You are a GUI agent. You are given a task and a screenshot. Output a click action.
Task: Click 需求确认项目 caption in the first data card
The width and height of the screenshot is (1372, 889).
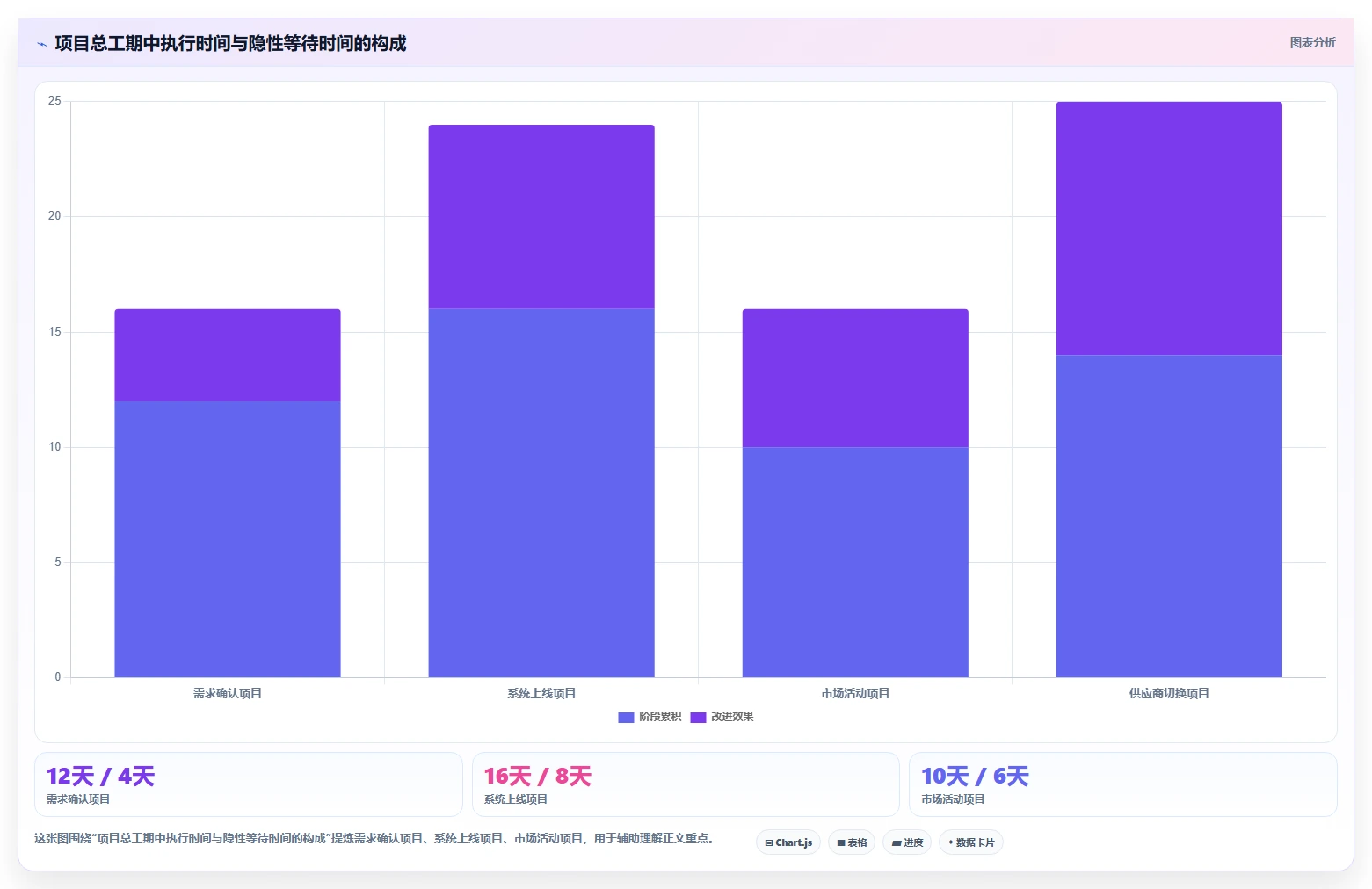(x=78, y=799)
